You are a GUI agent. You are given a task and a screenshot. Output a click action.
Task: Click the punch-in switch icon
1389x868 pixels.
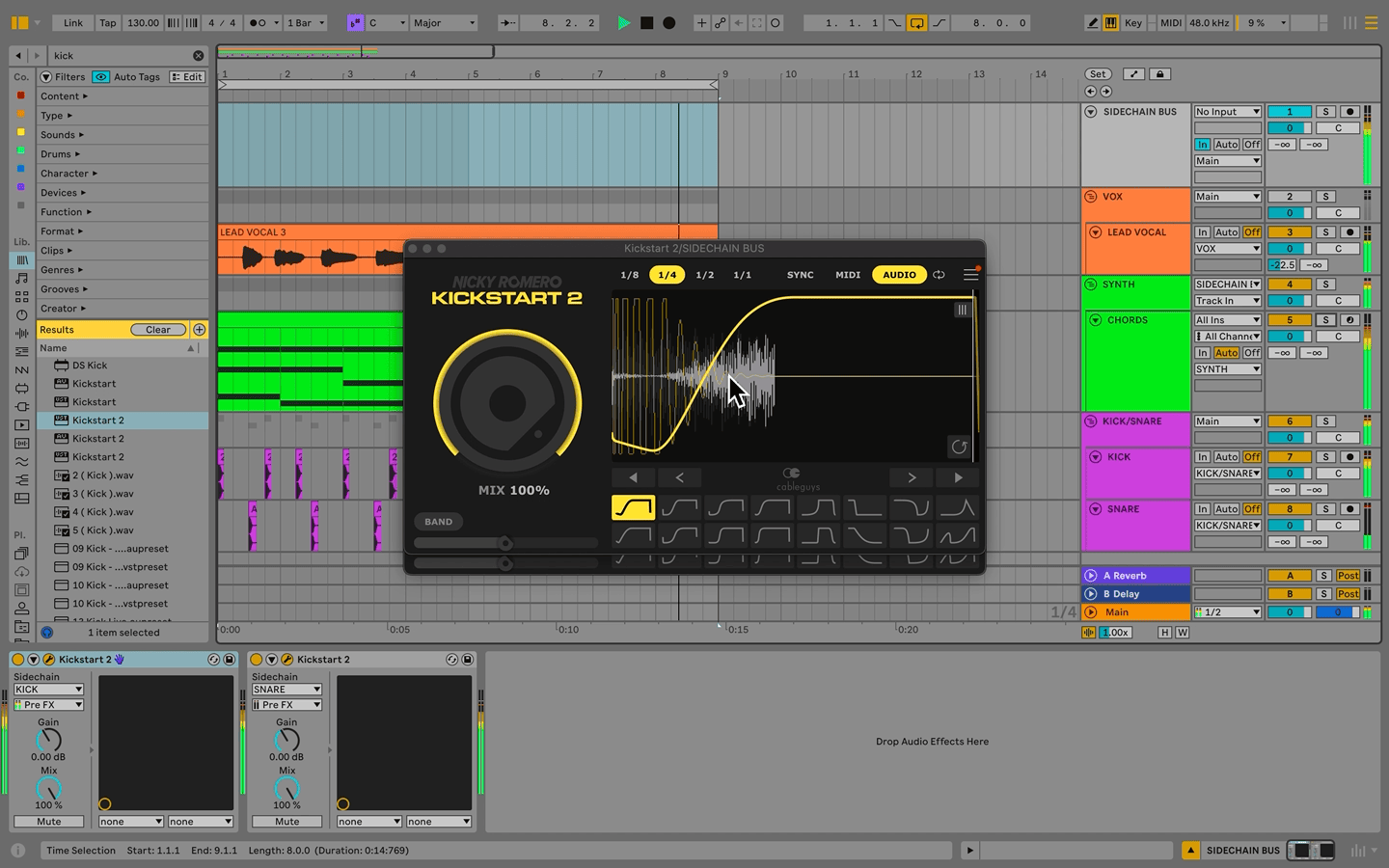(896, 22)
